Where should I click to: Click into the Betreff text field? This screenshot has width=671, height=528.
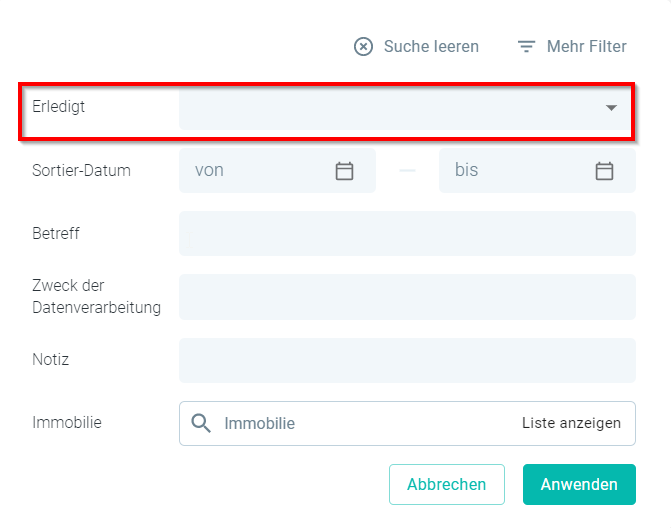(x=407, y=234)
